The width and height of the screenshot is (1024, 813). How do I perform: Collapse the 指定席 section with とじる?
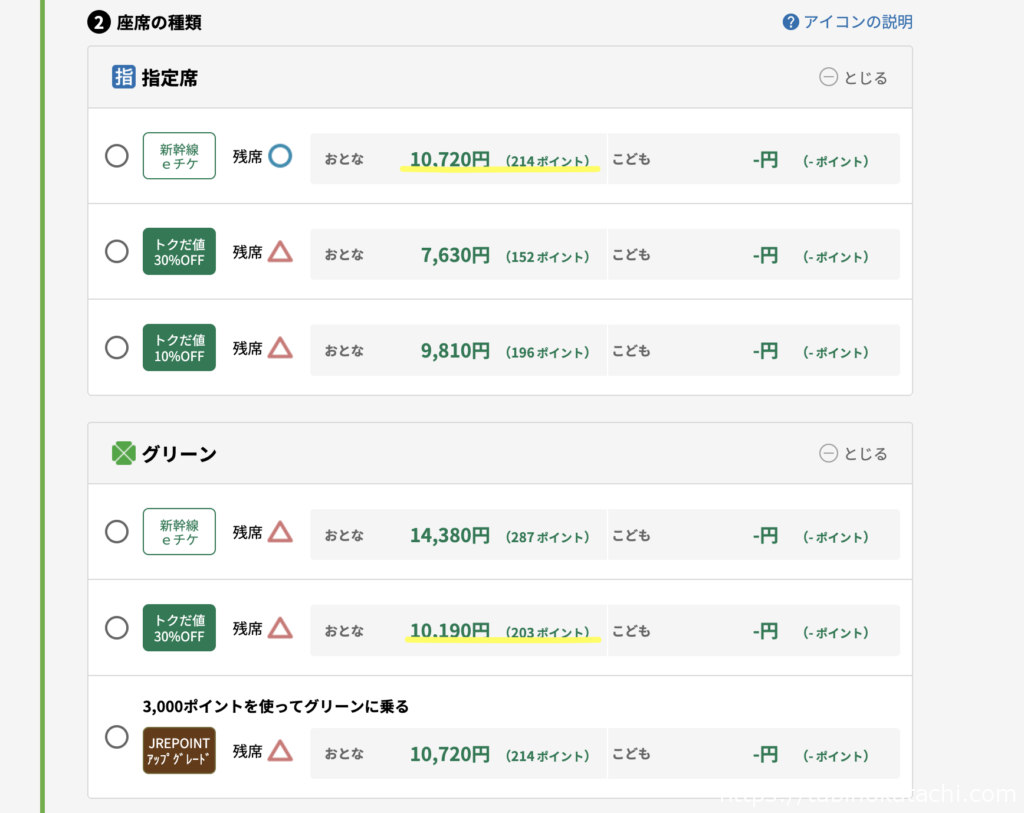[853, 77]
